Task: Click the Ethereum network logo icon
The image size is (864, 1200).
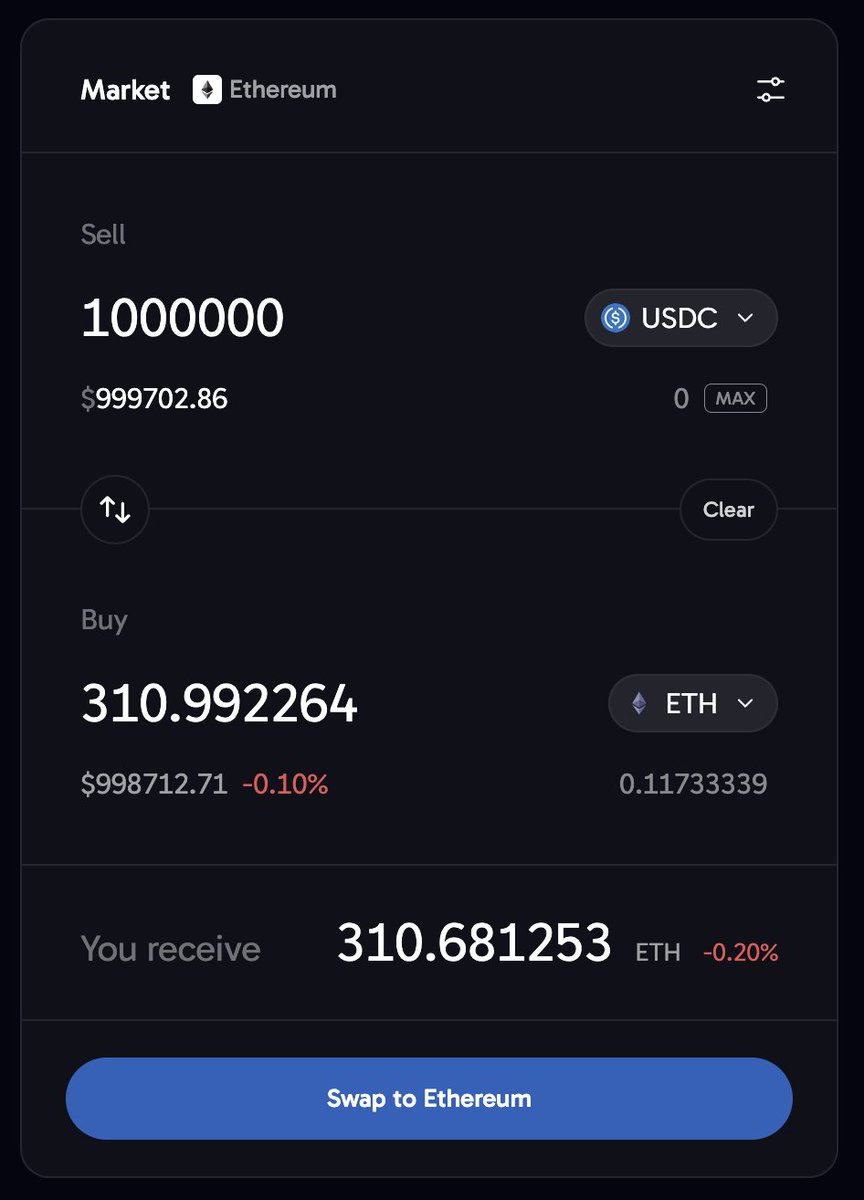Action: tap(207, 90)
